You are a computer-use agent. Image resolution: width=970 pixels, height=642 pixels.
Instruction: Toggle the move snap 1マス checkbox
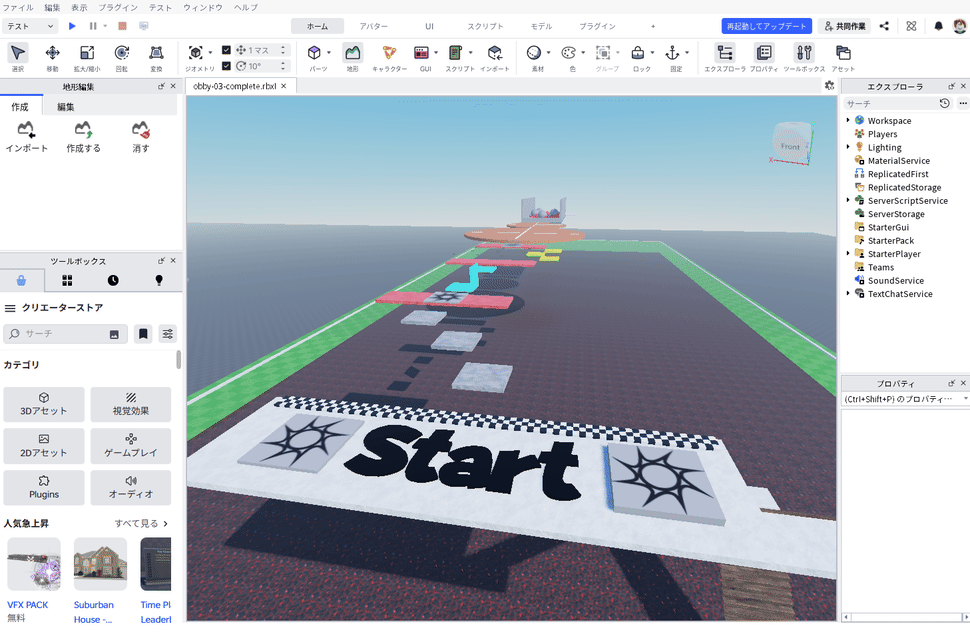[x=226, y=49]
